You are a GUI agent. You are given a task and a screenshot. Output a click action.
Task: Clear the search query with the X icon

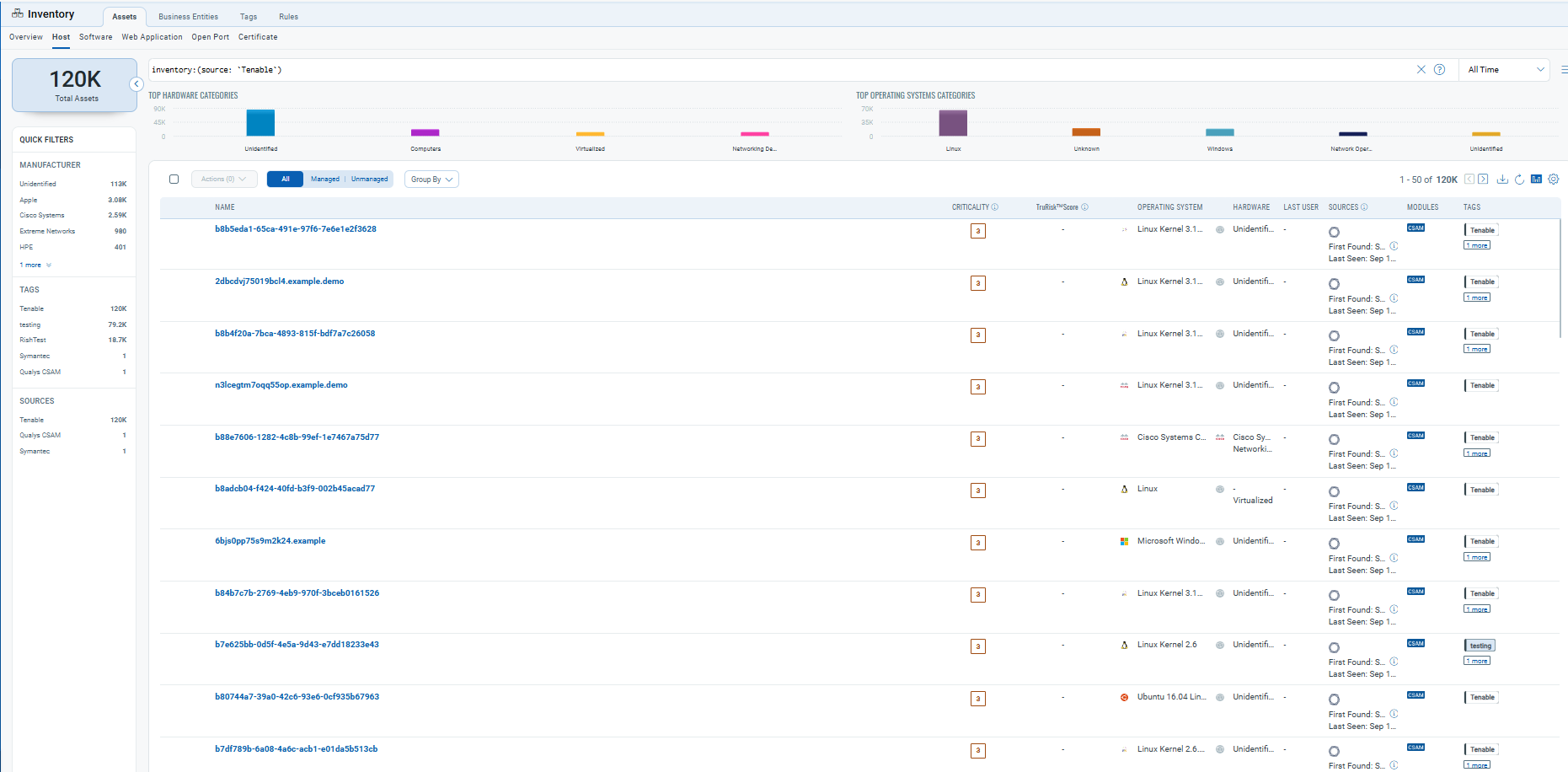tap(1421, 70)
